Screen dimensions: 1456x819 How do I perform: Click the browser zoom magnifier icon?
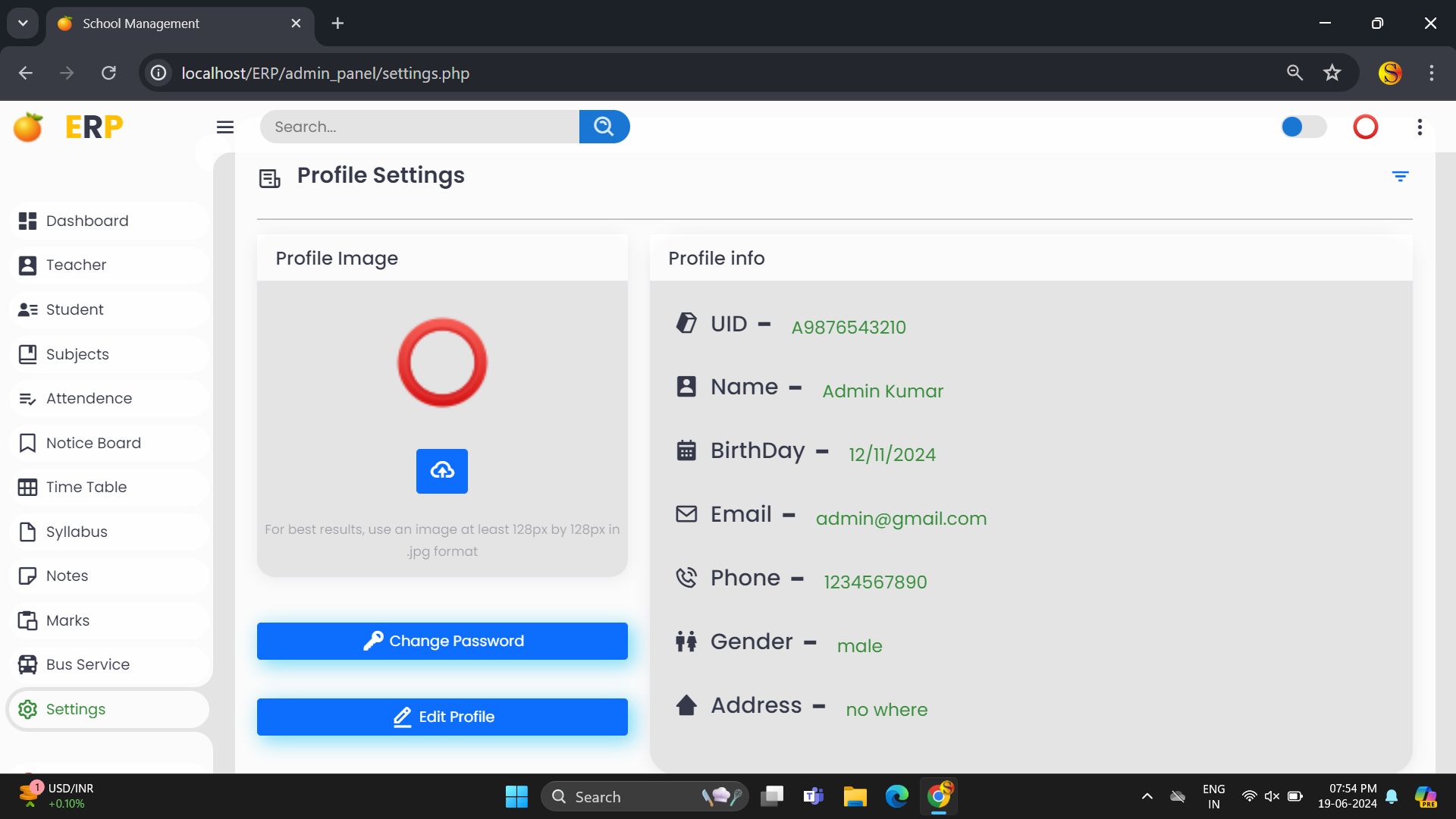coord(1294,73)
